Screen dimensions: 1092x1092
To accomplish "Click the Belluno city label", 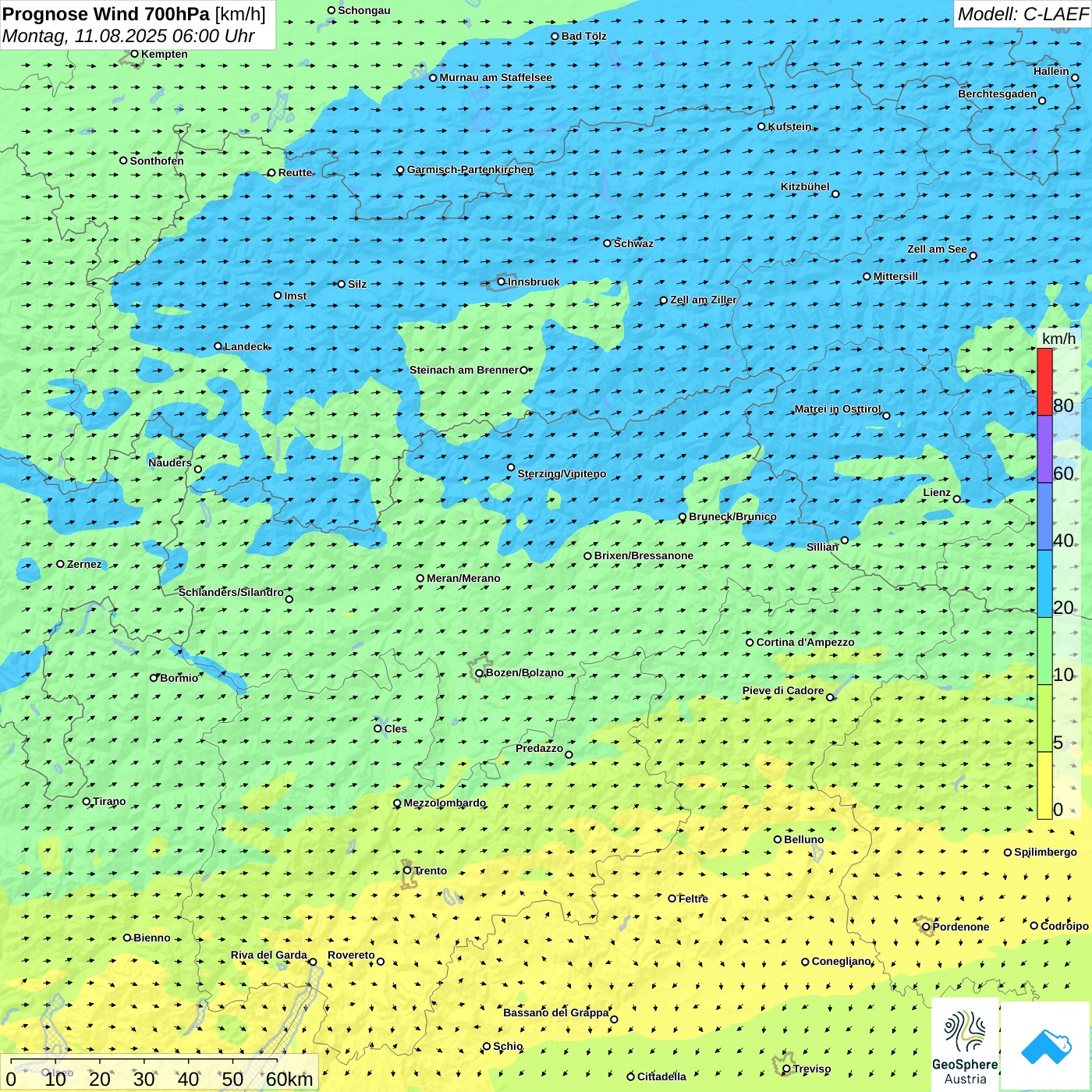I will [x=803, y=839].
